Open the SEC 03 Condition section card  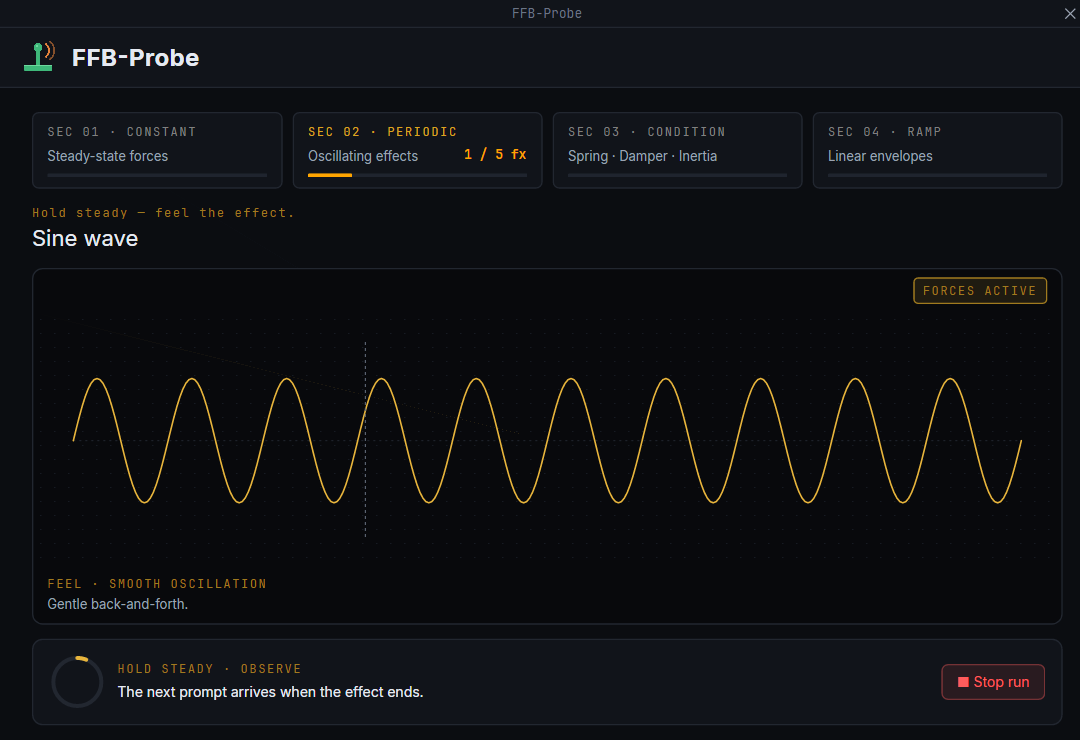click(677, 150)
